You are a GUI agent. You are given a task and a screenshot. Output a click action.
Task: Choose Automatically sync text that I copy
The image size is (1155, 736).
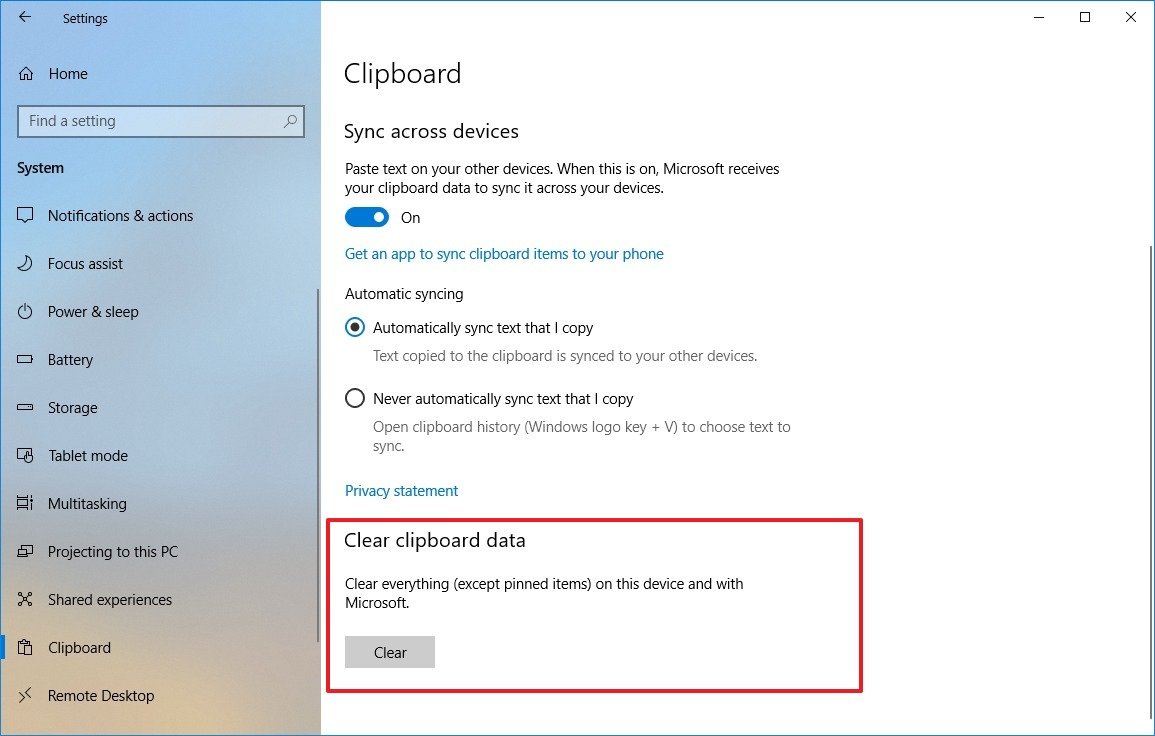click(x=355, y=327)
